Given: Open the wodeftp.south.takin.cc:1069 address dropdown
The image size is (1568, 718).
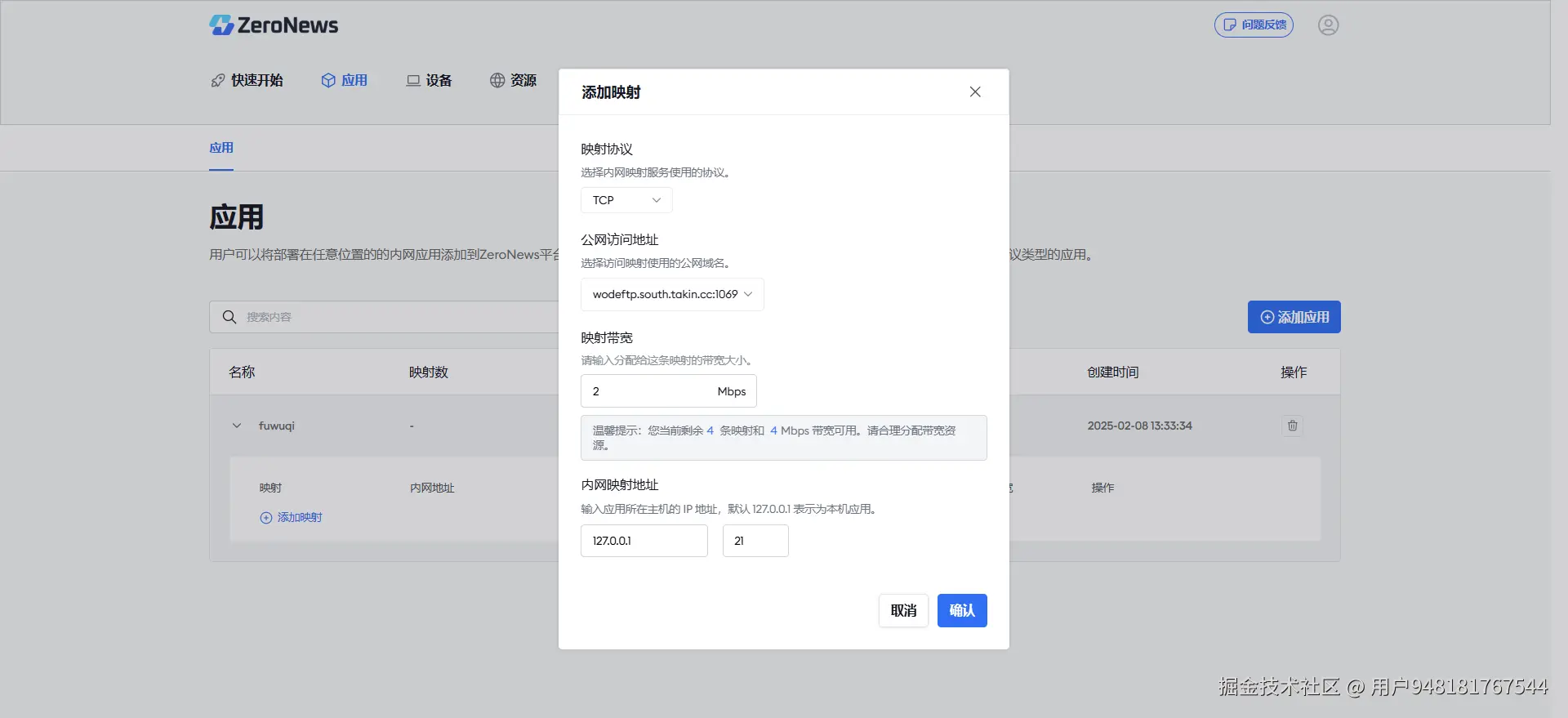Looking at the screenshot, I should pos(672,294).
